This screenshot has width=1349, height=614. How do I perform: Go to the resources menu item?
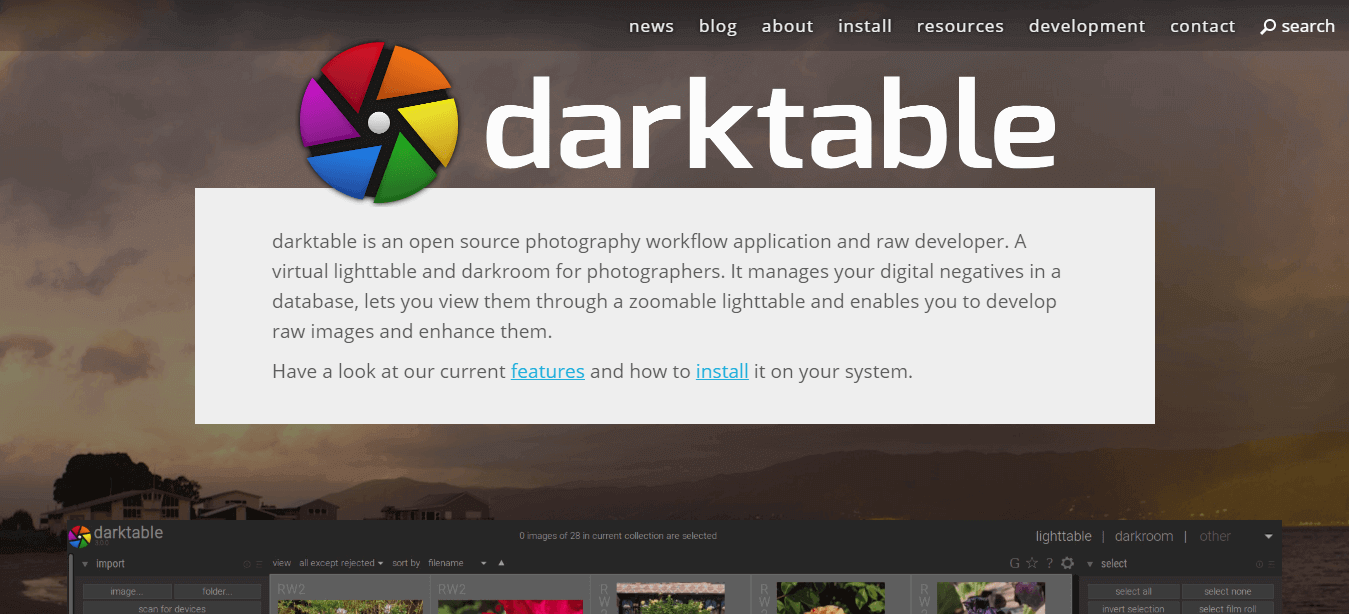click(960, 26)
